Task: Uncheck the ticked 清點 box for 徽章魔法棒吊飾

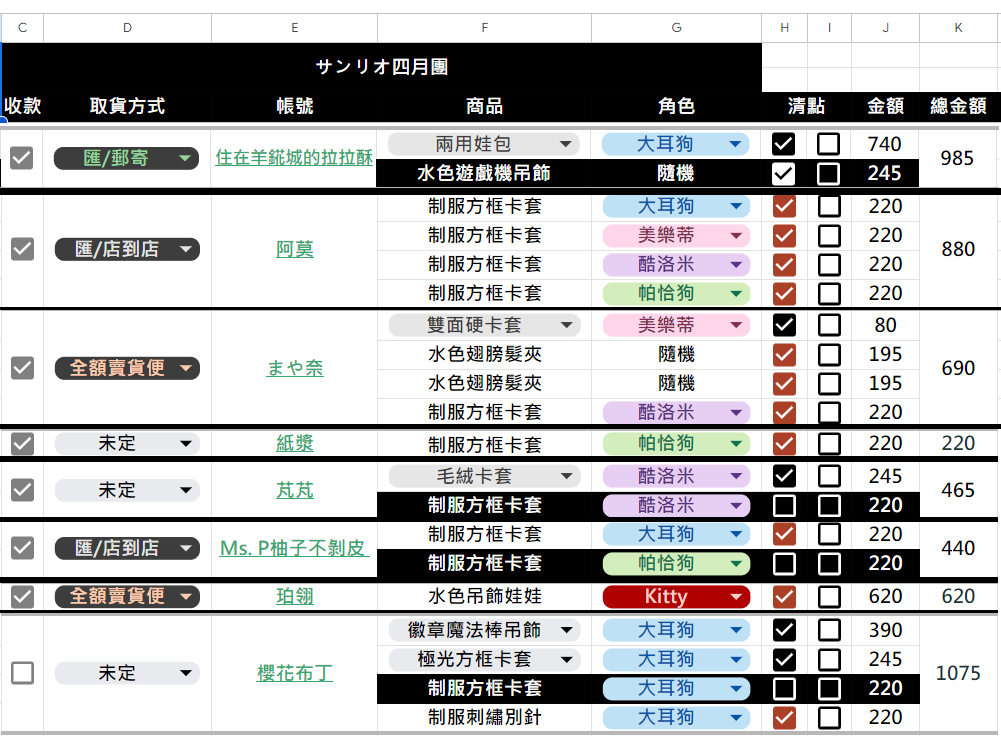Action: [x=784, y=630]
